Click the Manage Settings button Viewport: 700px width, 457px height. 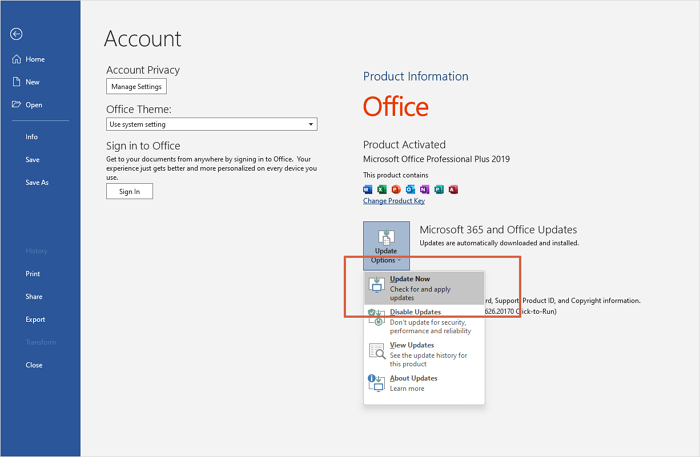tap(136, 87)
